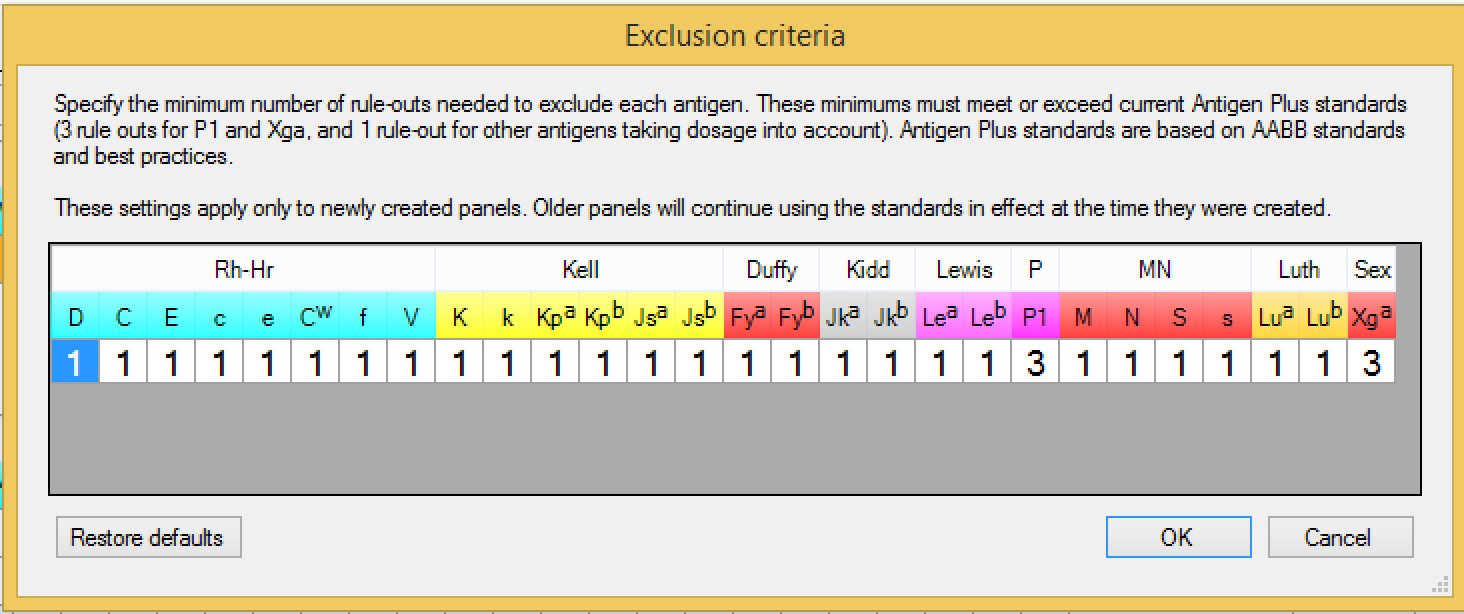Click the cyan D antigen header

tap(74, 315)
